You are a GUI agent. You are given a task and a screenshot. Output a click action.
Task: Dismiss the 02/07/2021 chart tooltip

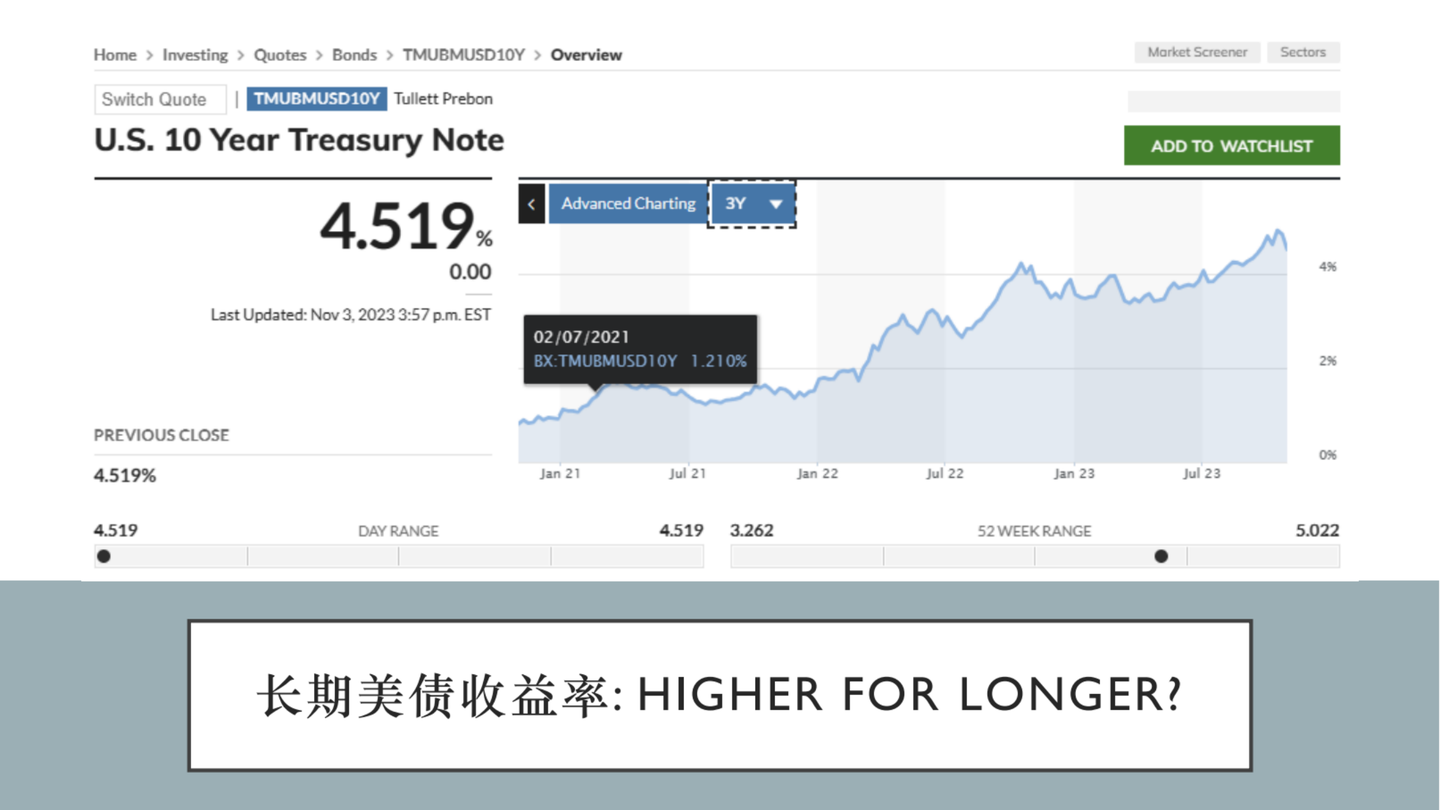[x=640, y=349]
